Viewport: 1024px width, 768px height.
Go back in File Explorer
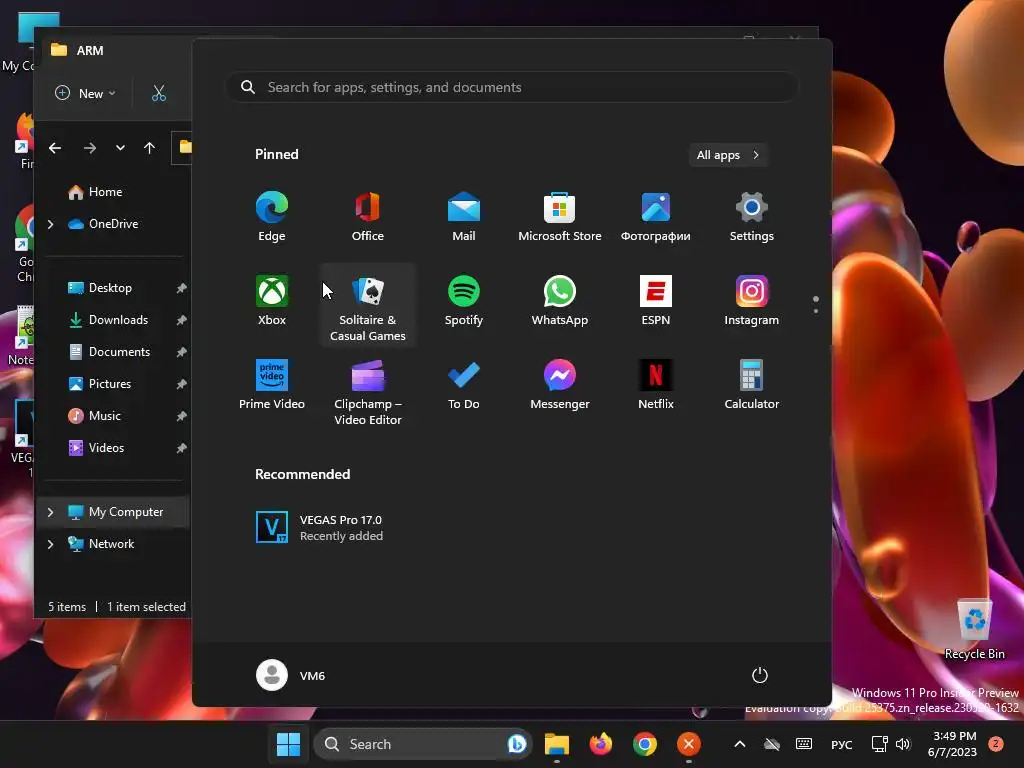coord(55,148)
